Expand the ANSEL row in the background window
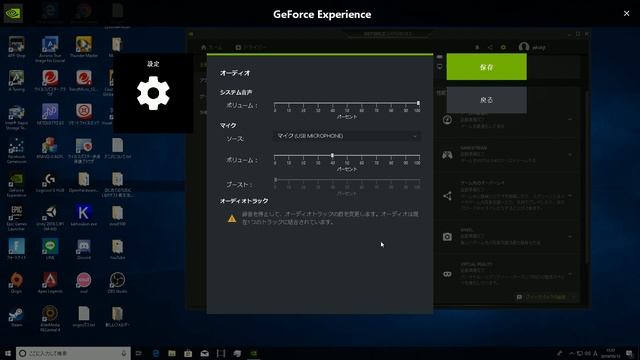640x360 pixels. point(570,236)
